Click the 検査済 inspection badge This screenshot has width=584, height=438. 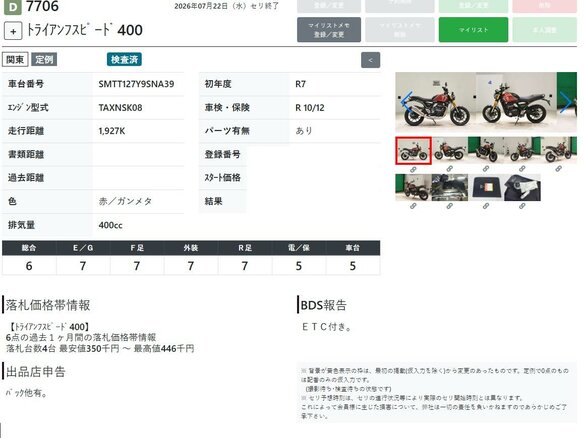click(x=124, y=60)
